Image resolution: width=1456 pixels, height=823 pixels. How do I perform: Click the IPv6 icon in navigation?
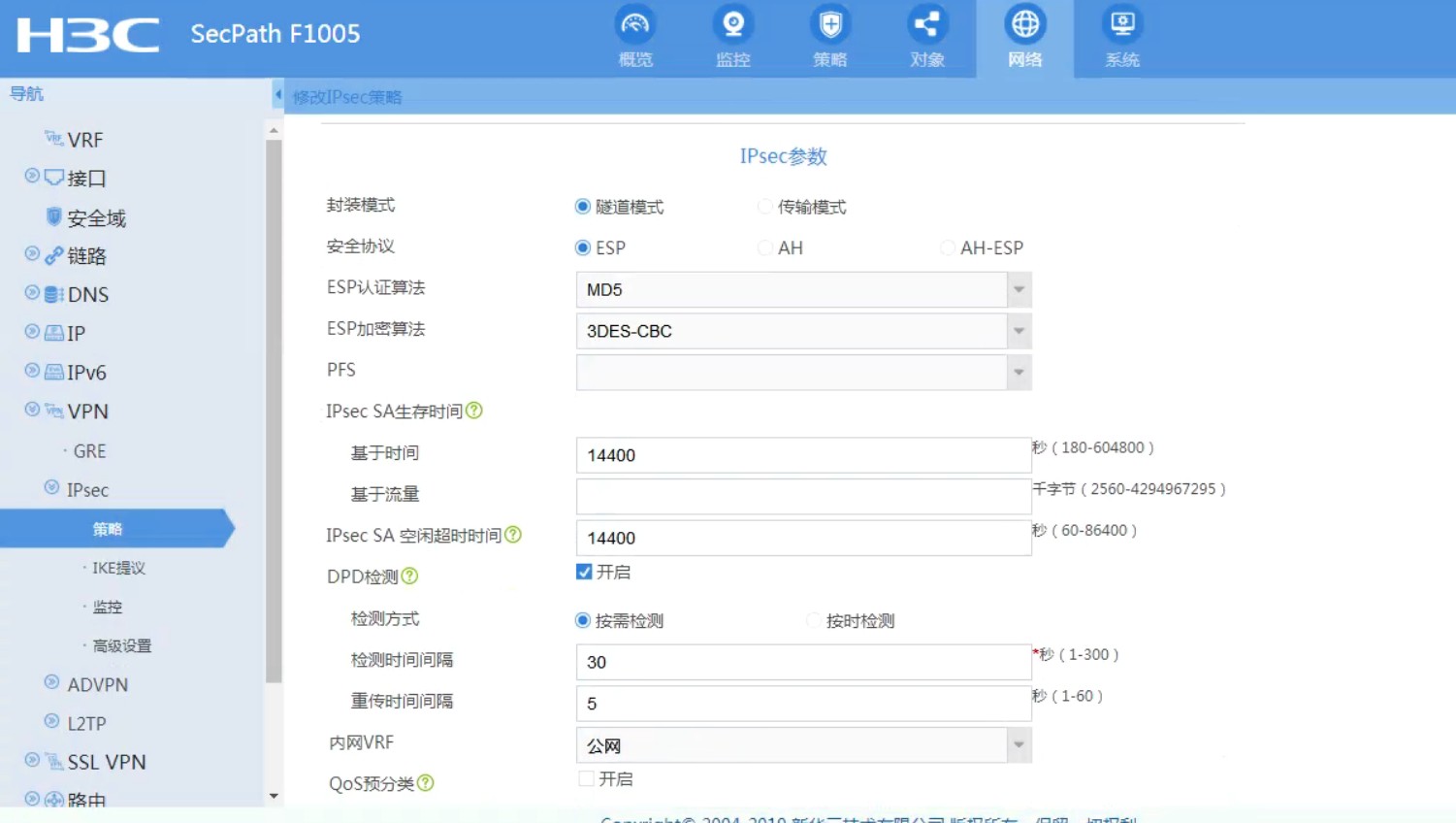(54, 372)
